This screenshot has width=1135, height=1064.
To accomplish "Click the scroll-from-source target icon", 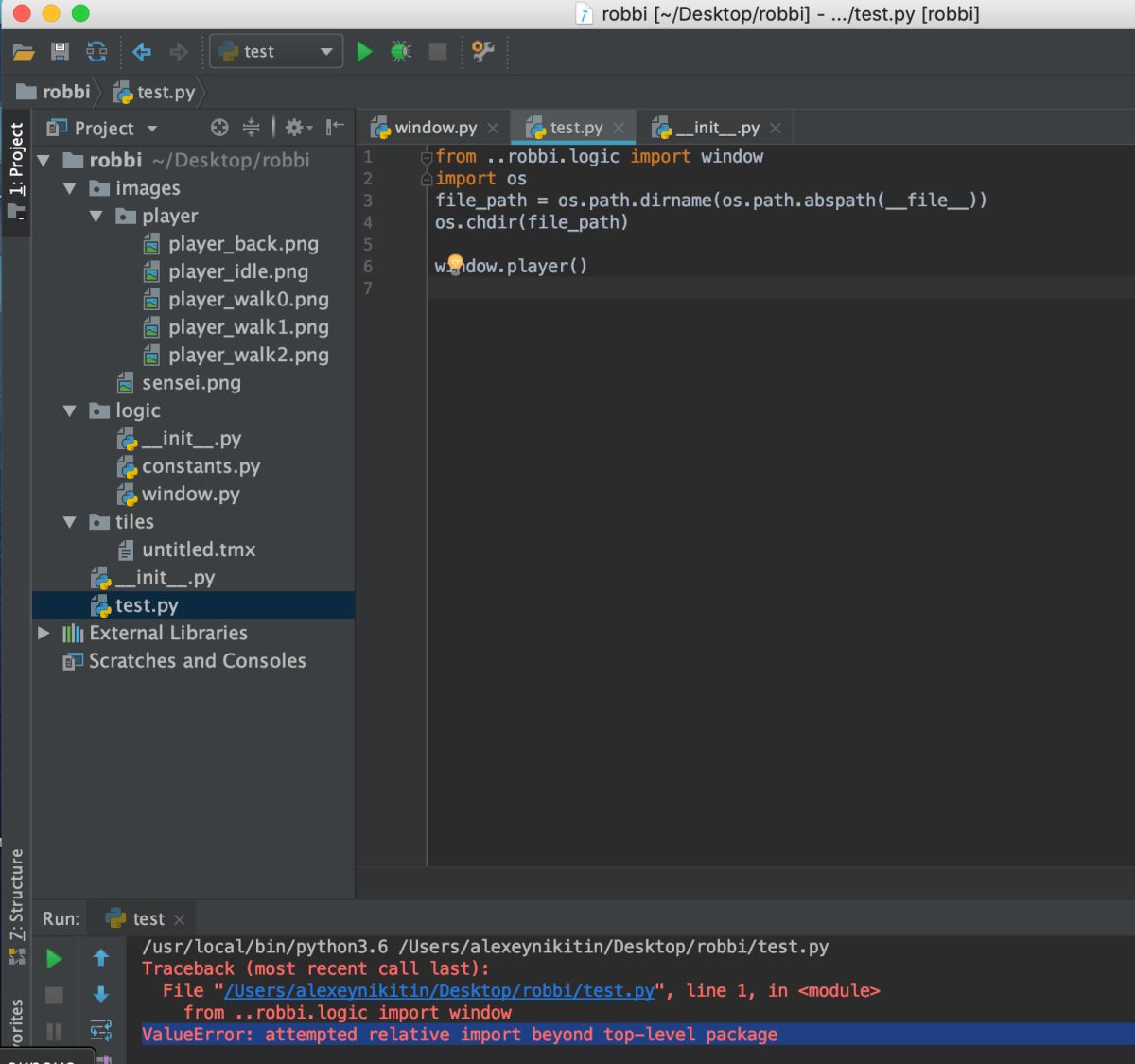I will click(219, 128).
